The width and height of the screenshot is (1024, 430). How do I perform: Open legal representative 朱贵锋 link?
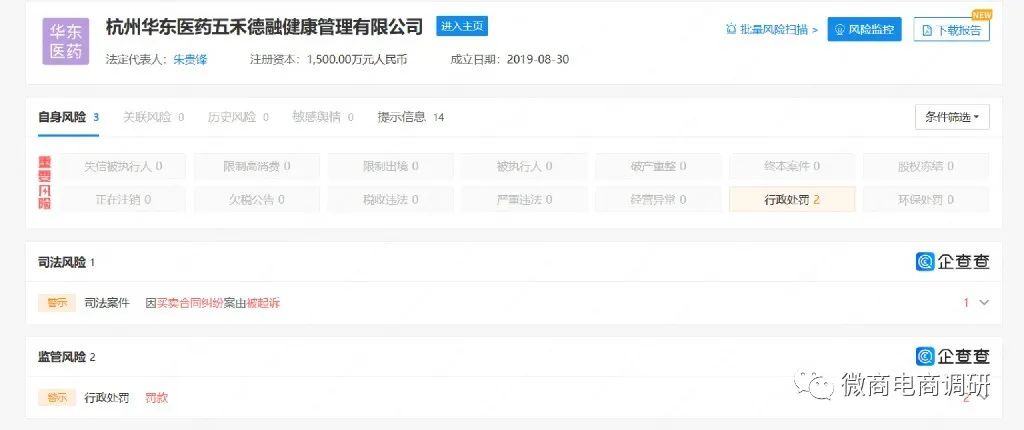tap(190, 59)
